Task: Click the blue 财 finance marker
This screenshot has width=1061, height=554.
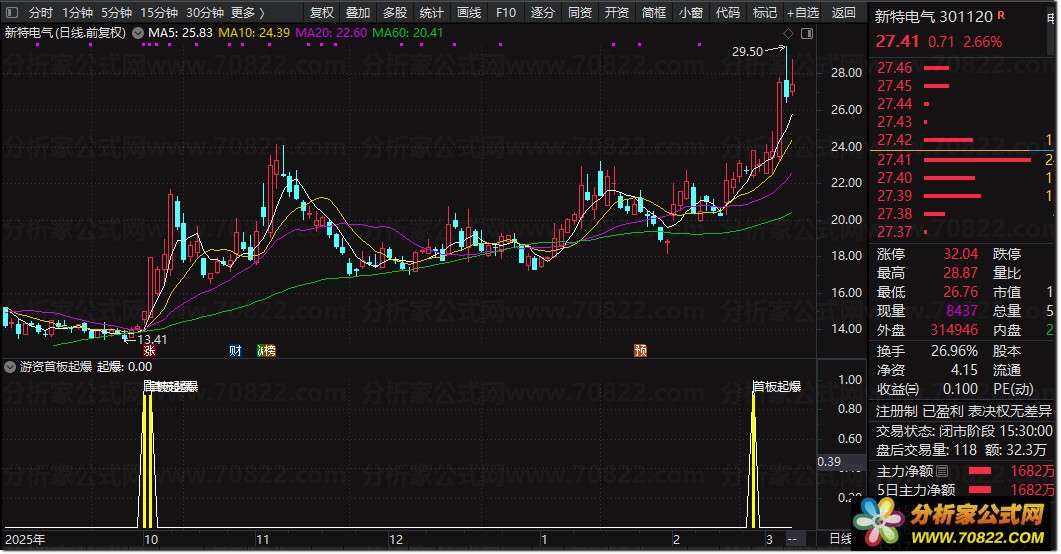Action: point(236,351)
